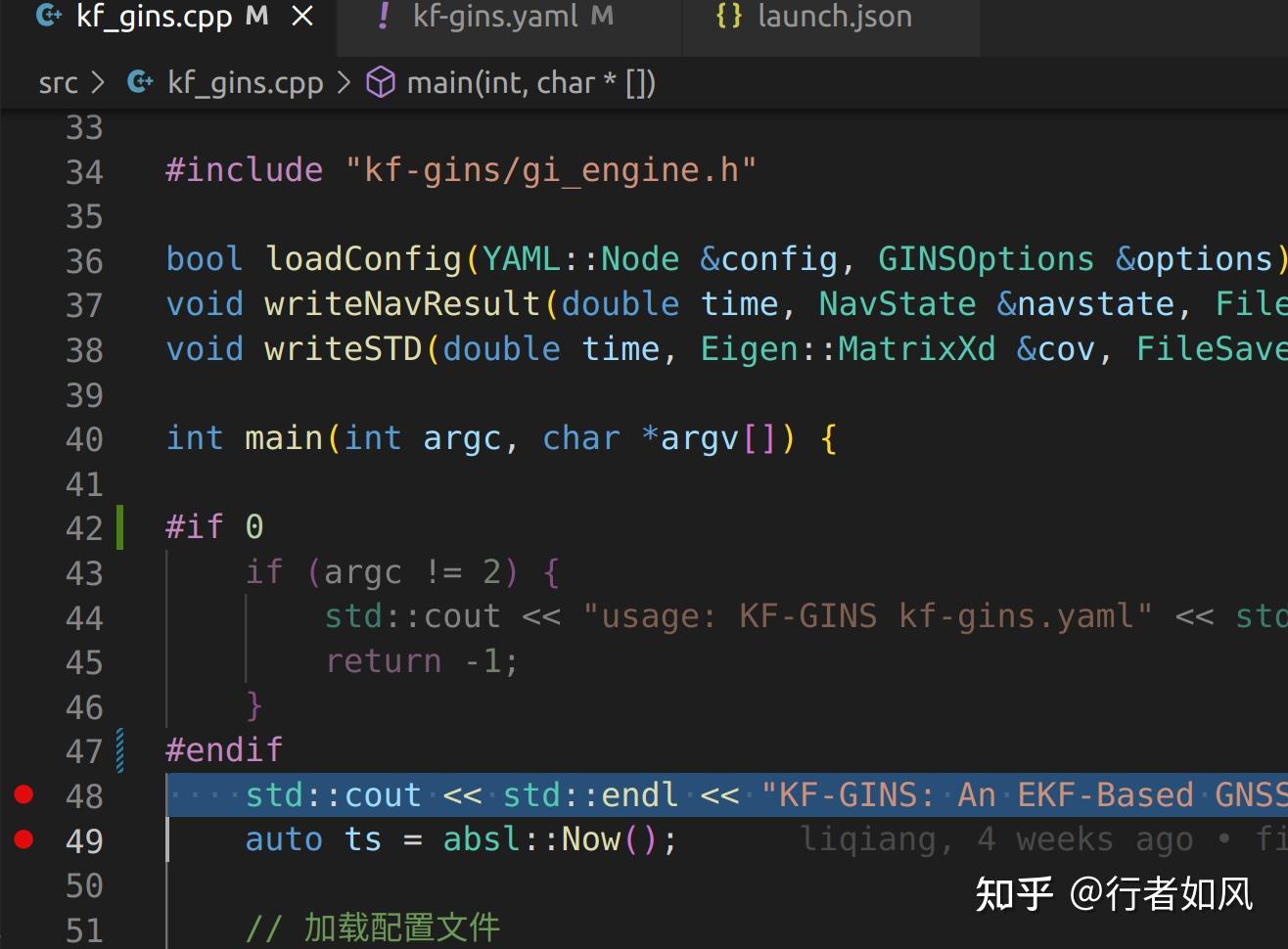Click line number 40 to select the line

click(84, 438)
